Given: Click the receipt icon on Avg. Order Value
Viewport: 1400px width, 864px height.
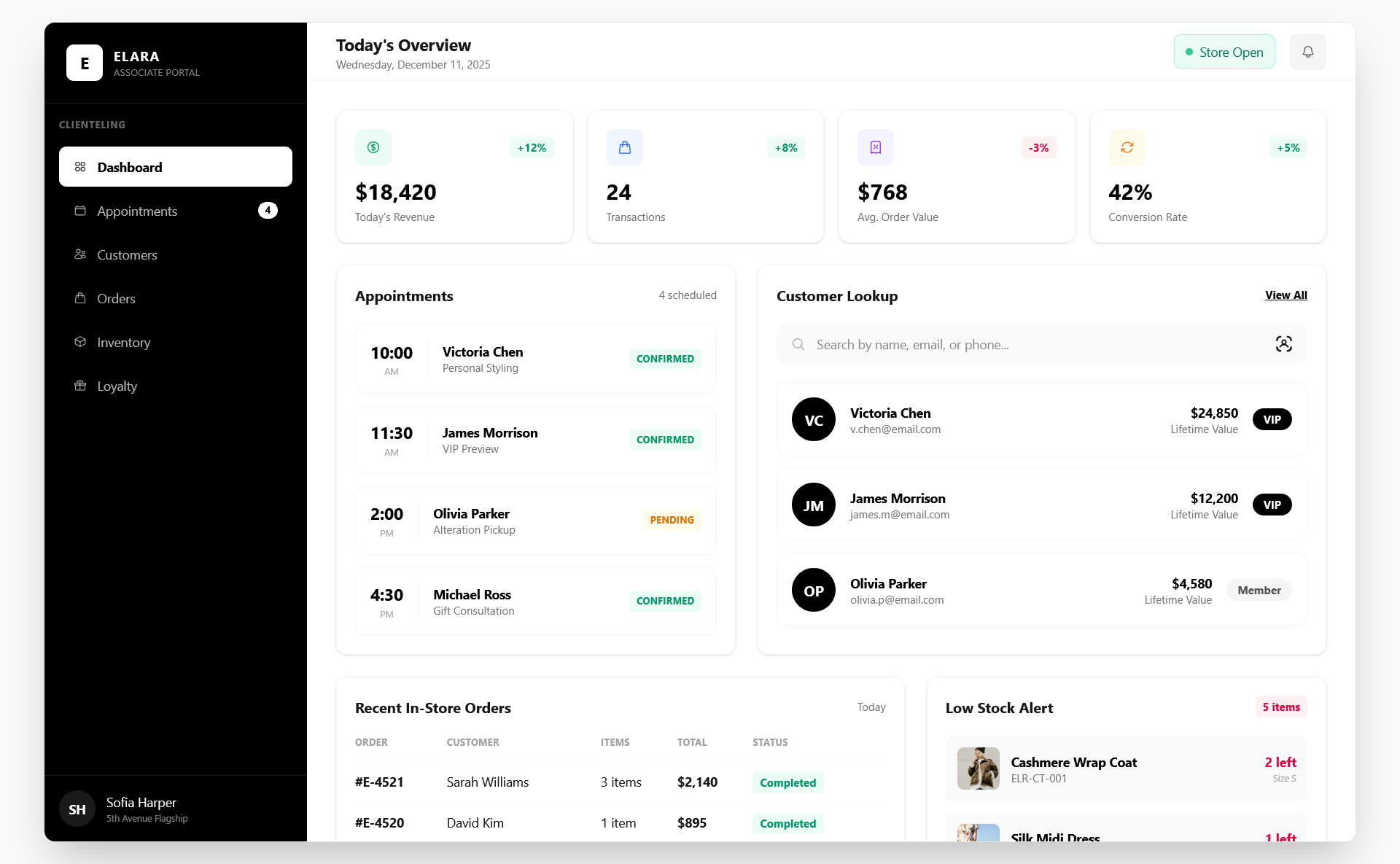Looking at the screenshot, I should (875, 147).
